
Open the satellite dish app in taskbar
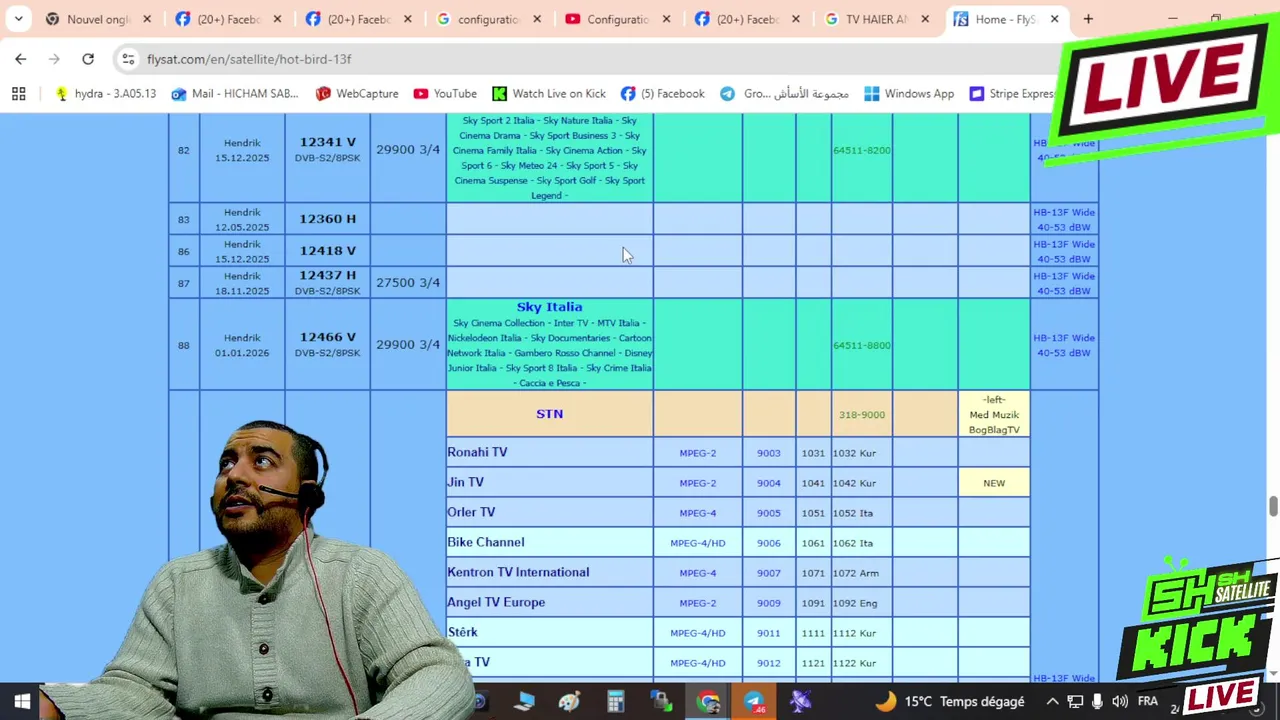(x=800, y=701)
